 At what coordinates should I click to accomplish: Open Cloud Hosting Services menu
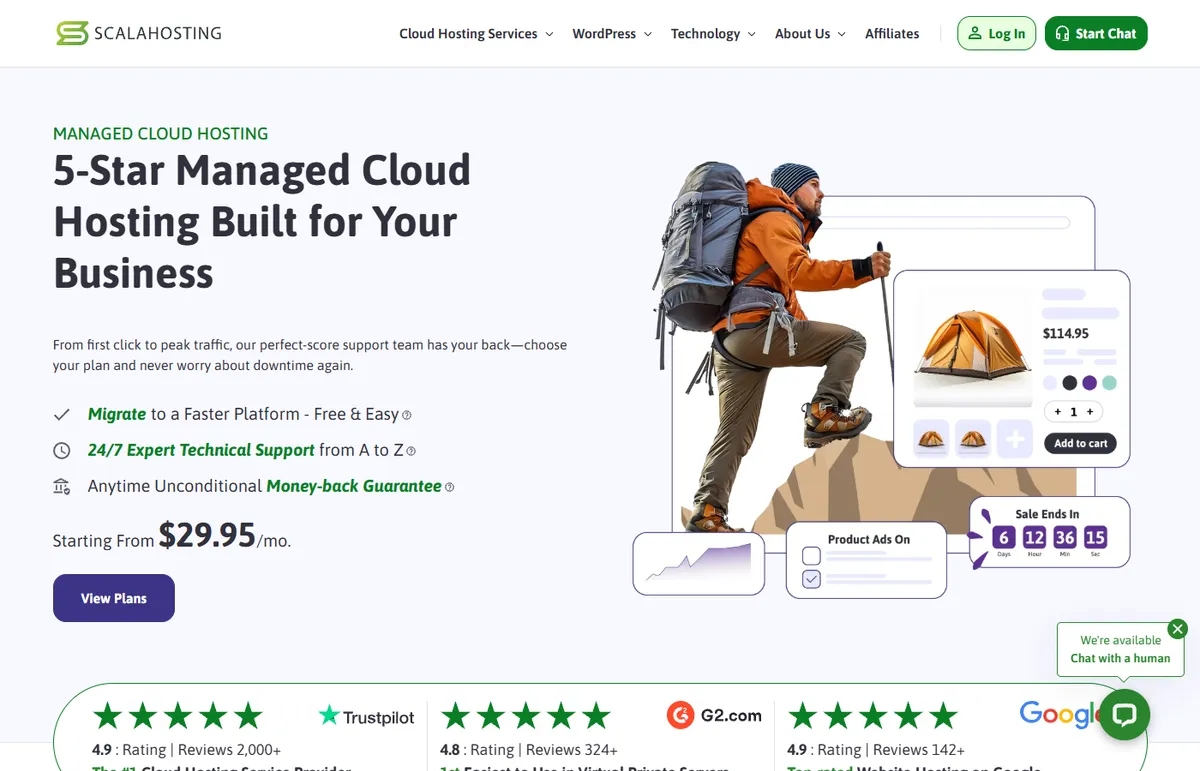click(x=476, y=33)
